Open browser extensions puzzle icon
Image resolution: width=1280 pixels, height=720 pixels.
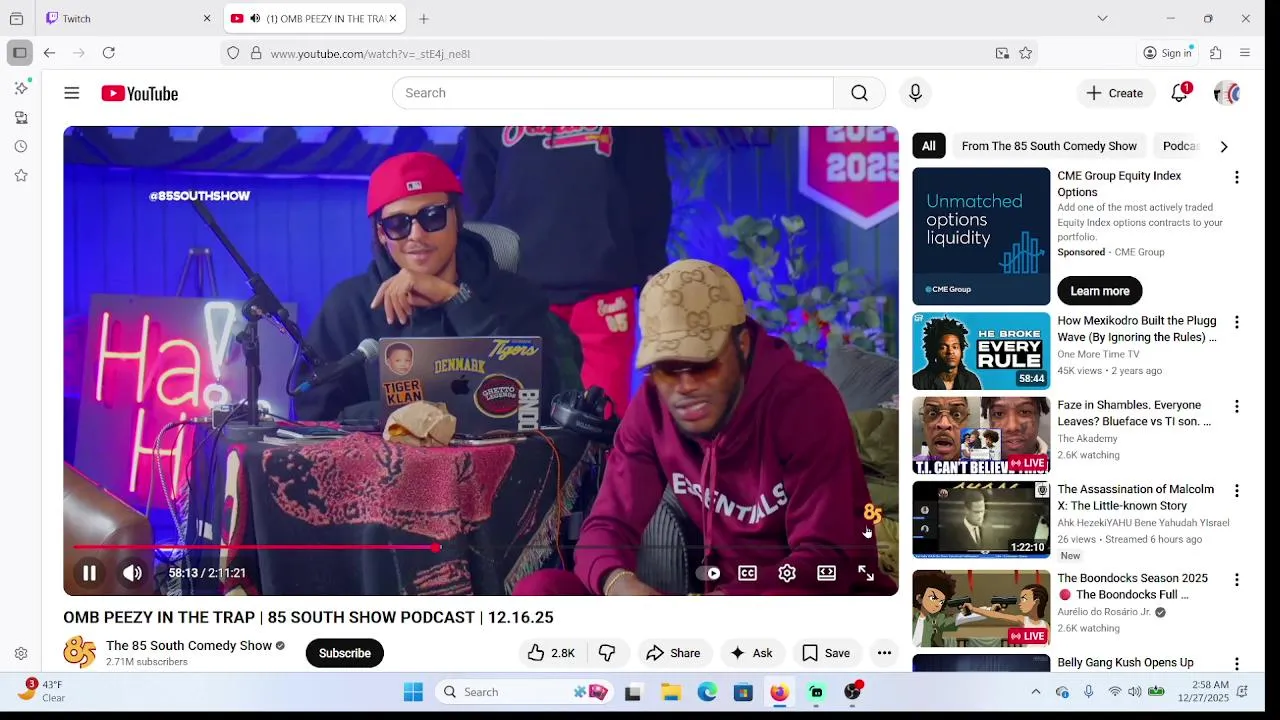coord(1216,53)
